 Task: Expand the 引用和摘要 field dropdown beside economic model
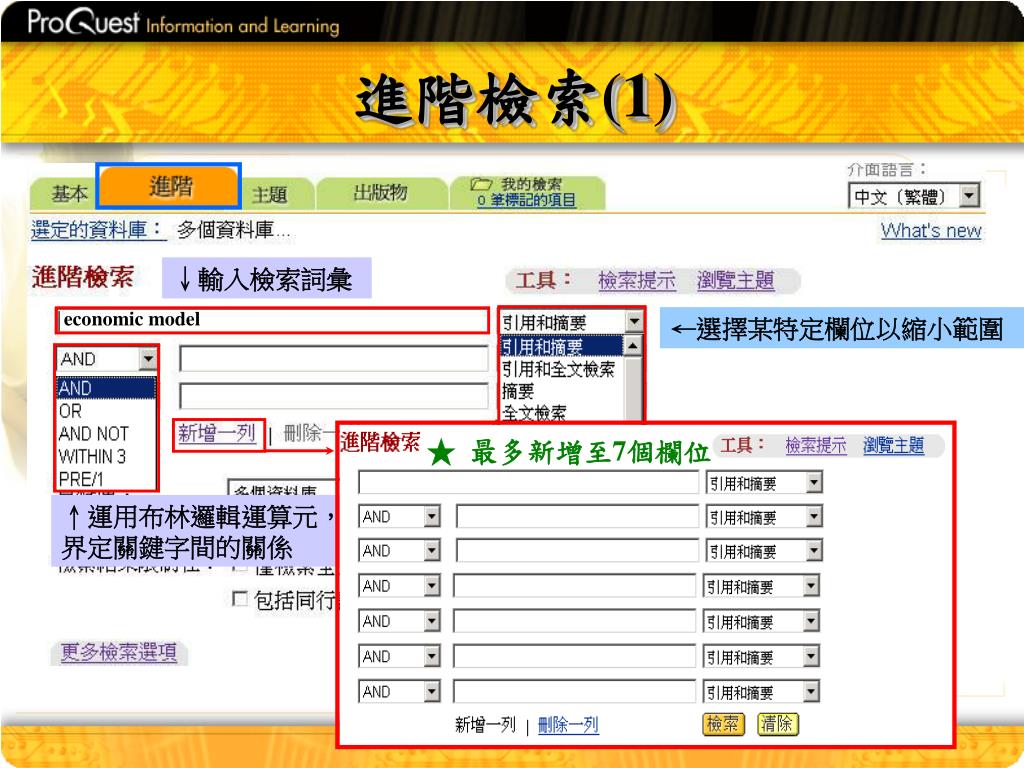point(571,321)
